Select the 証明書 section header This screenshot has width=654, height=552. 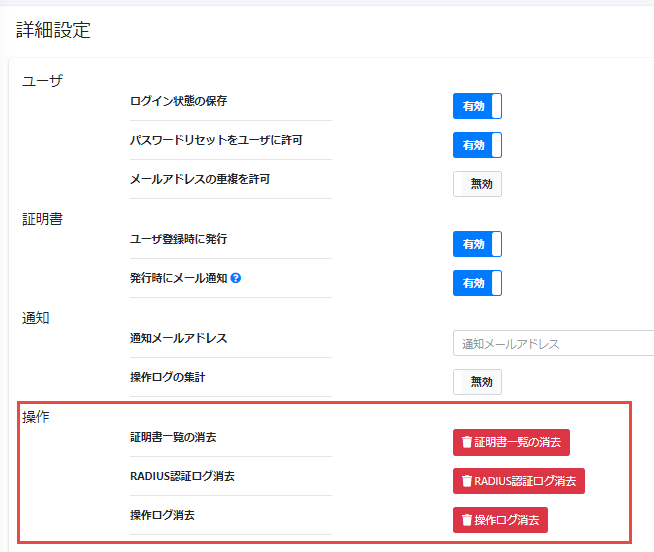coord(42,219)
